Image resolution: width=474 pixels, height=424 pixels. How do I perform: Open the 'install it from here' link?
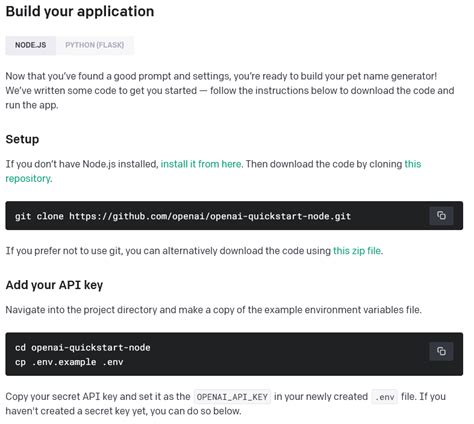click(x=201, y=164)
